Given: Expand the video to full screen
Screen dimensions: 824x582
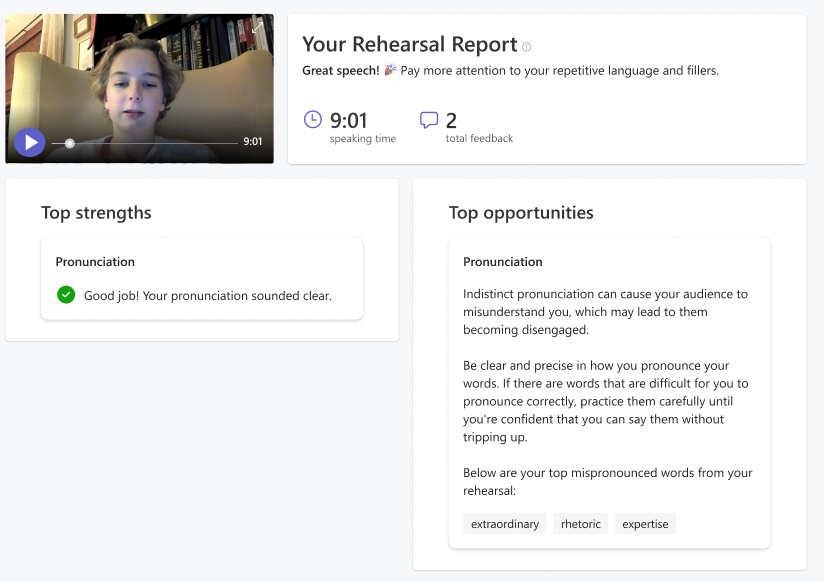Looking at the screenshot, I should tap(257, 28).
